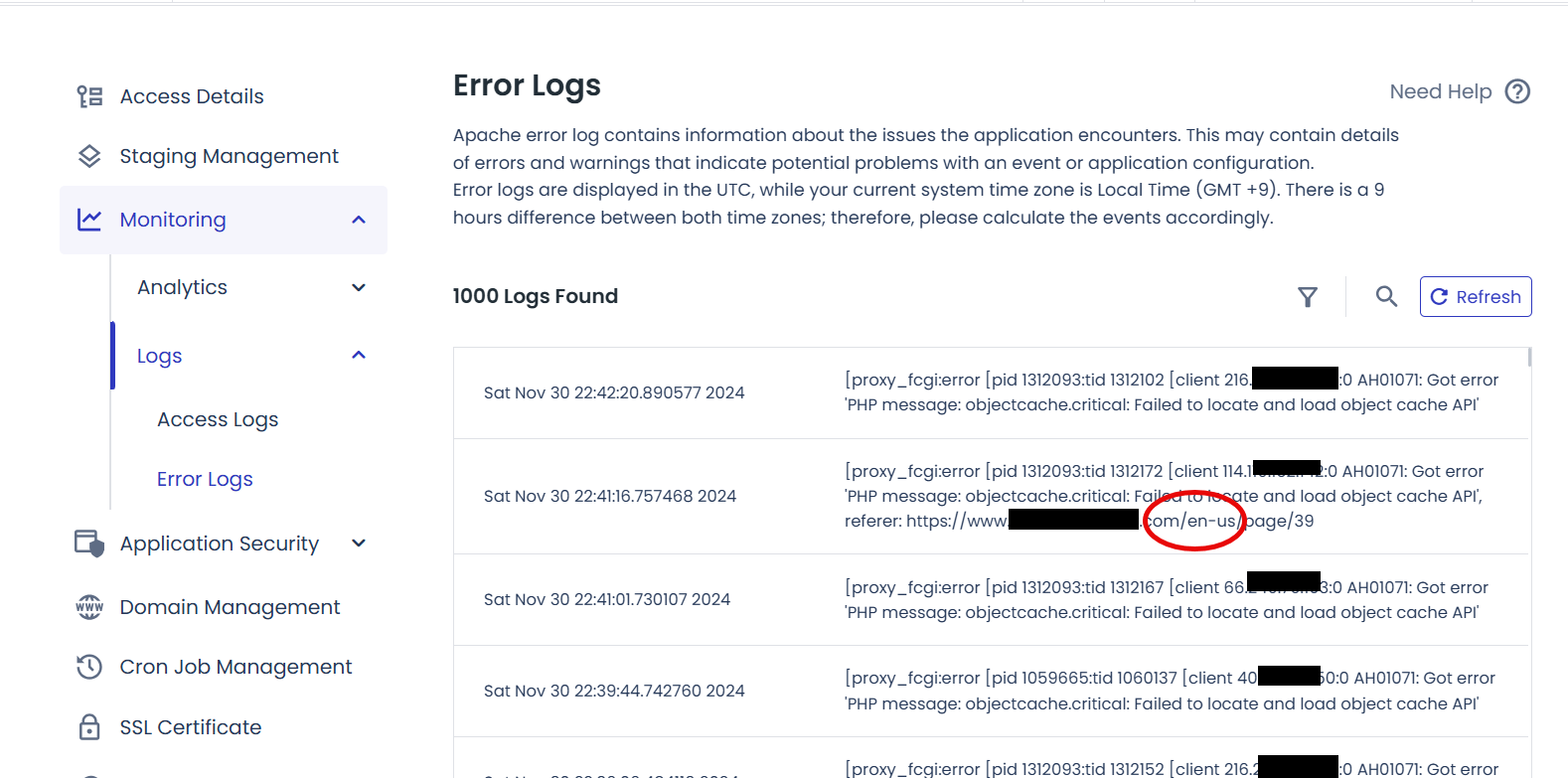Viewport: 1568px width, 778px height.
Task: Open Error Logs page in sidebar
Action: click(x=205, y=479)
